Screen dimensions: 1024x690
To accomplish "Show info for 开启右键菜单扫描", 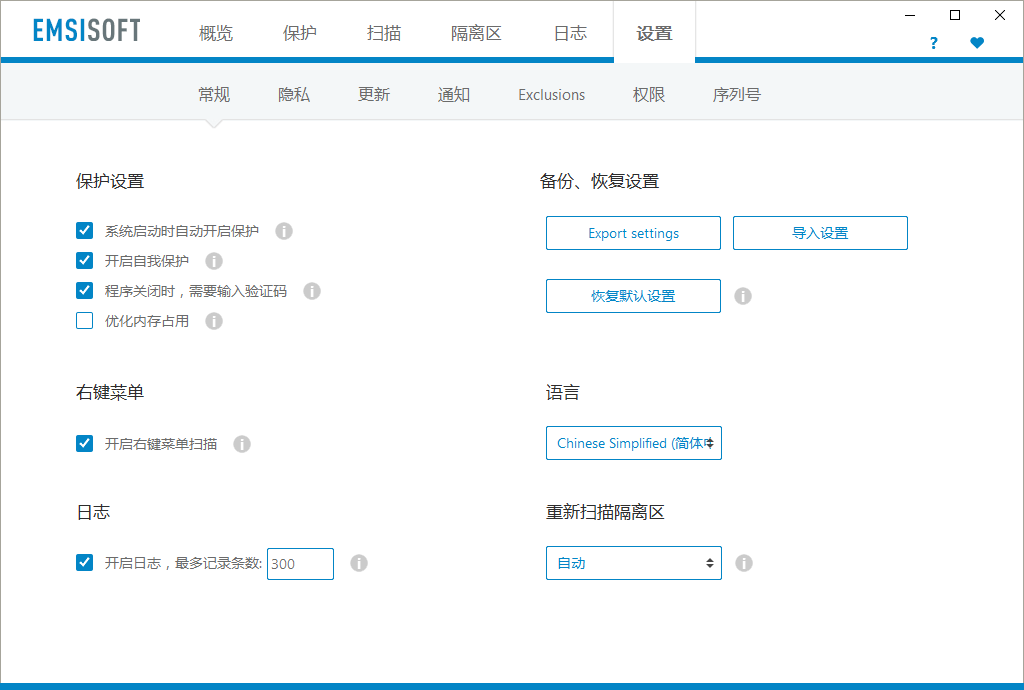I will coord(242,444).
